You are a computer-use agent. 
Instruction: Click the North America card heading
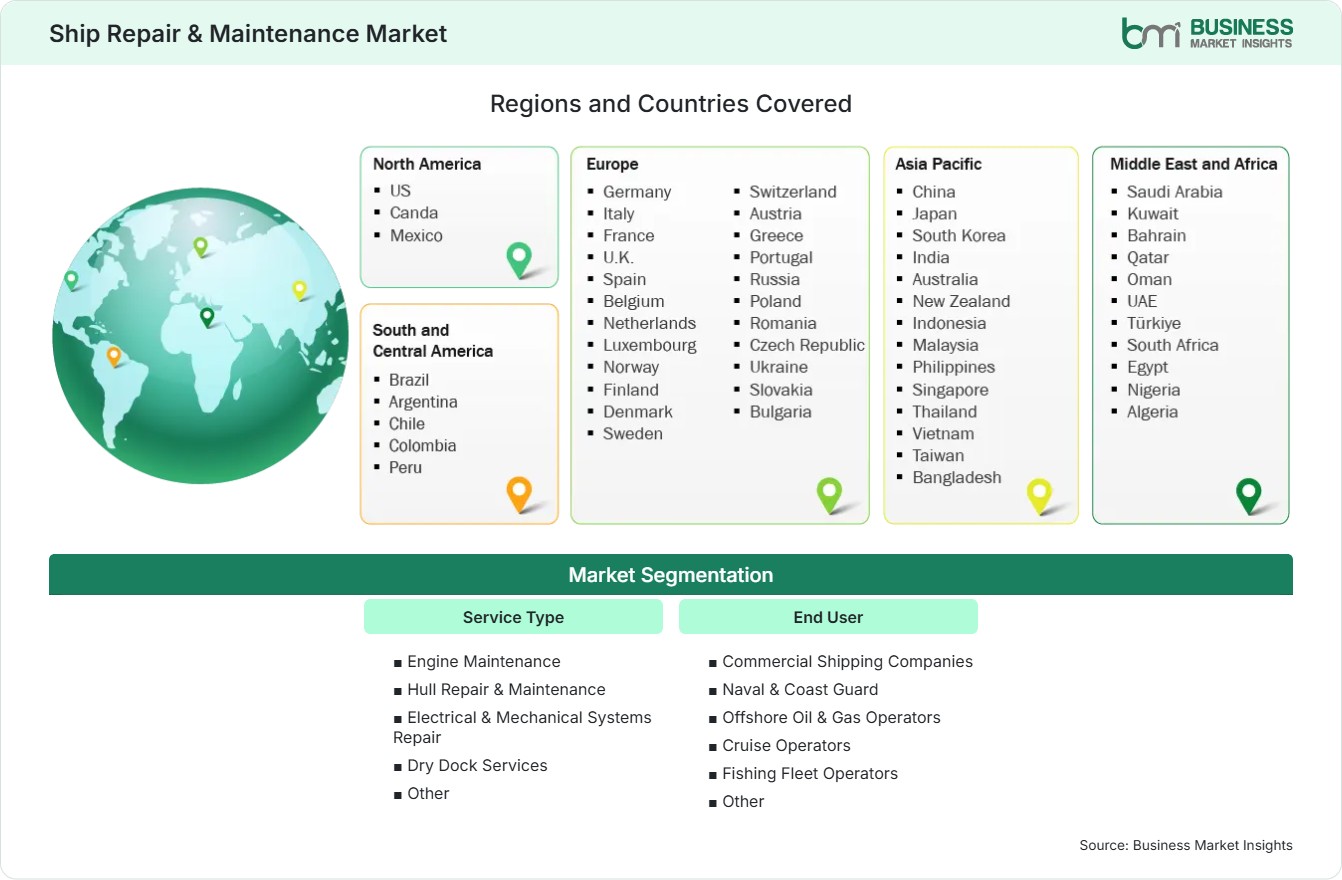[427, 164]
